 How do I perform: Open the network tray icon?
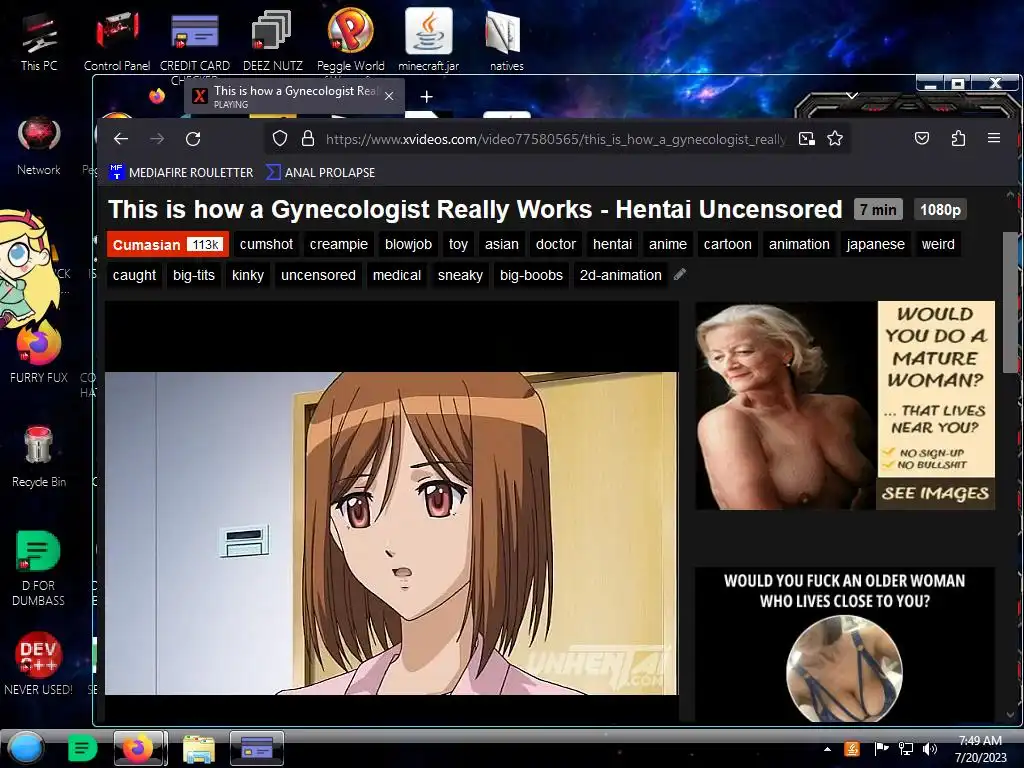(906, 749)
